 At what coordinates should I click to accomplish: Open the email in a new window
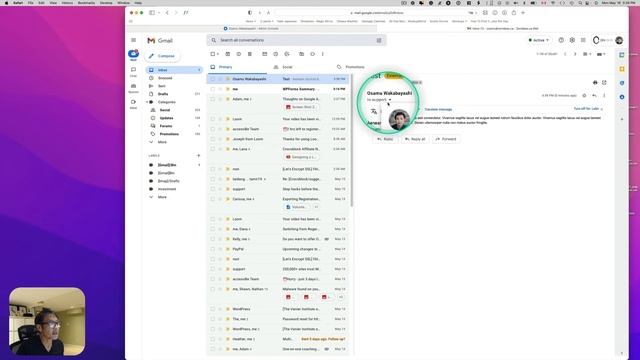coord(604,83)
